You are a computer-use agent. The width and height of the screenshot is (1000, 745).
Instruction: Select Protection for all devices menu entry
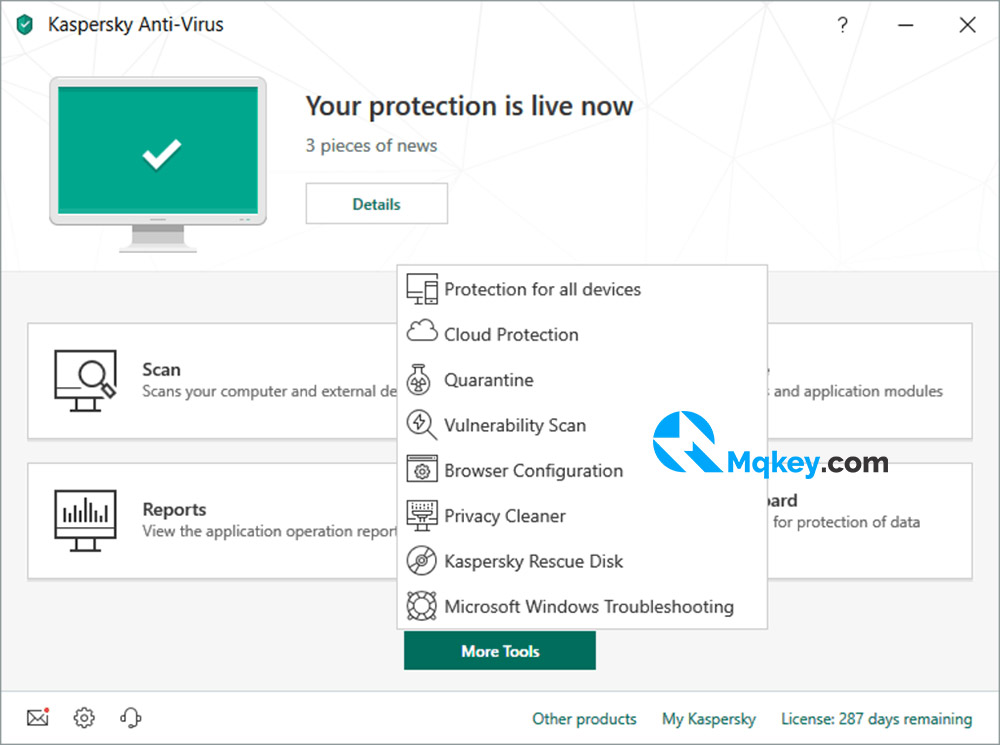[x=582, y=289]
